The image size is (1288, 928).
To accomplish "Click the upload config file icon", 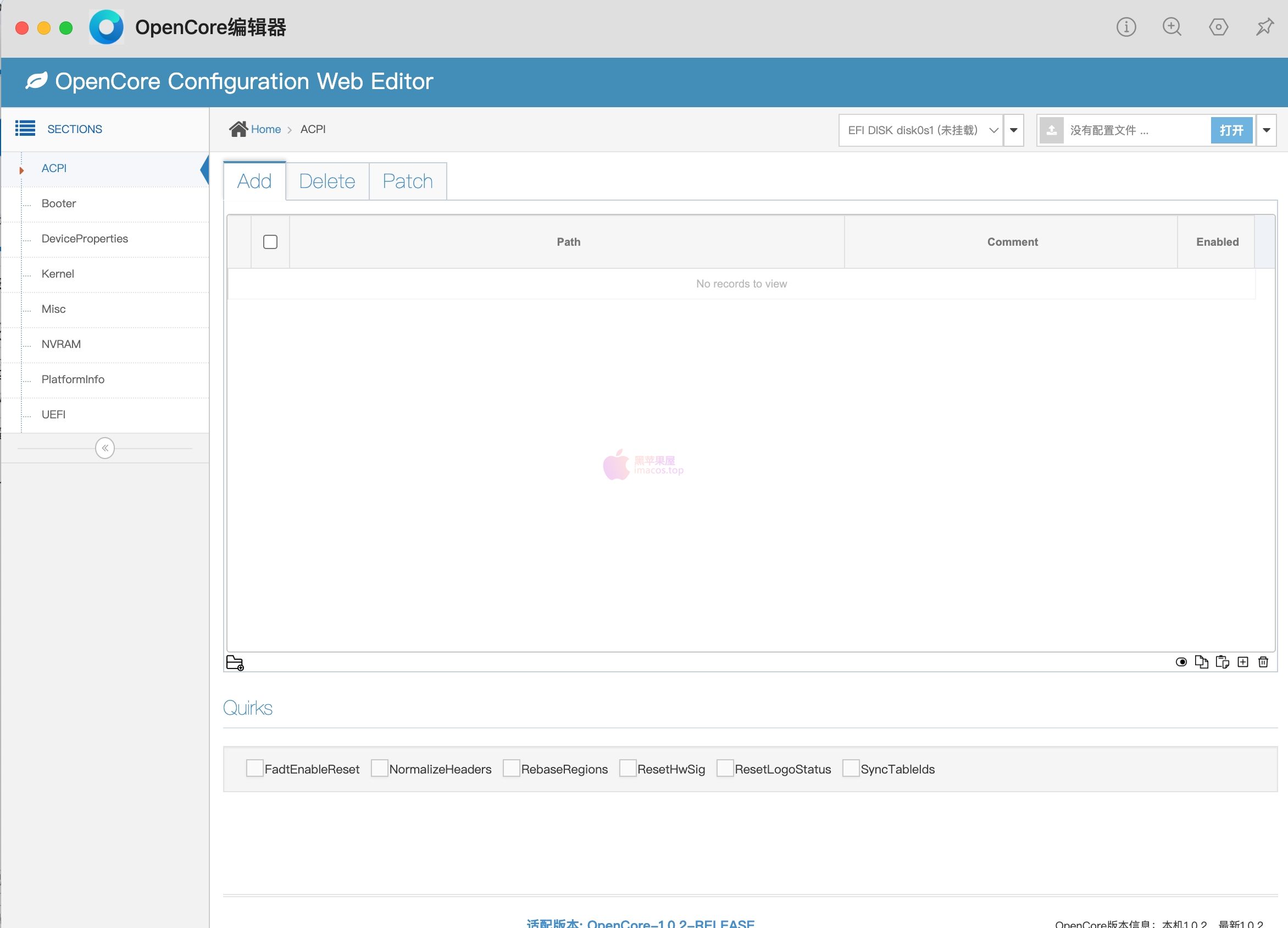I will point(1051,130).
